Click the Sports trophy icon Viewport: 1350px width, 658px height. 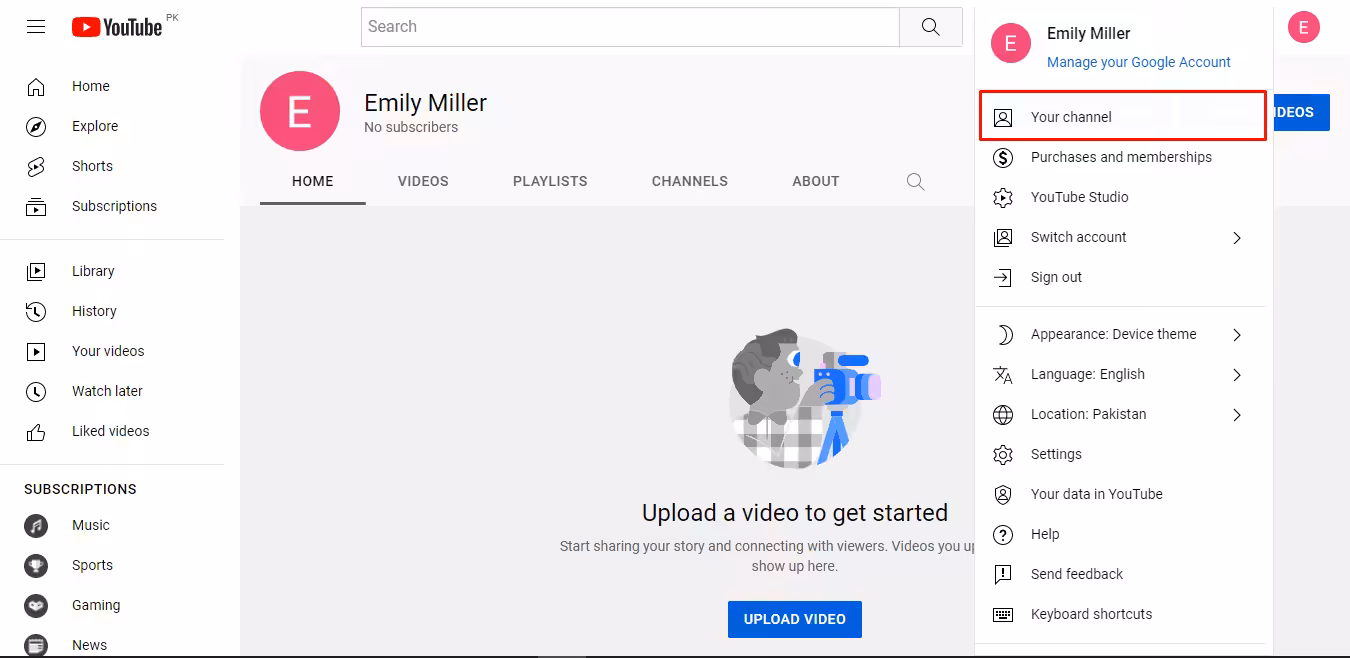[x=36, y=565]
